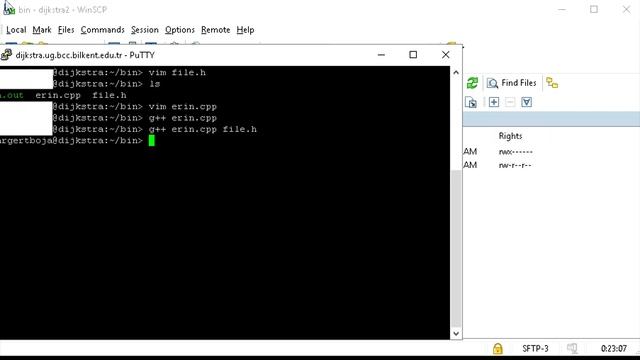
Task: Click the compression status icon in status bar
Action: point(572,349)
